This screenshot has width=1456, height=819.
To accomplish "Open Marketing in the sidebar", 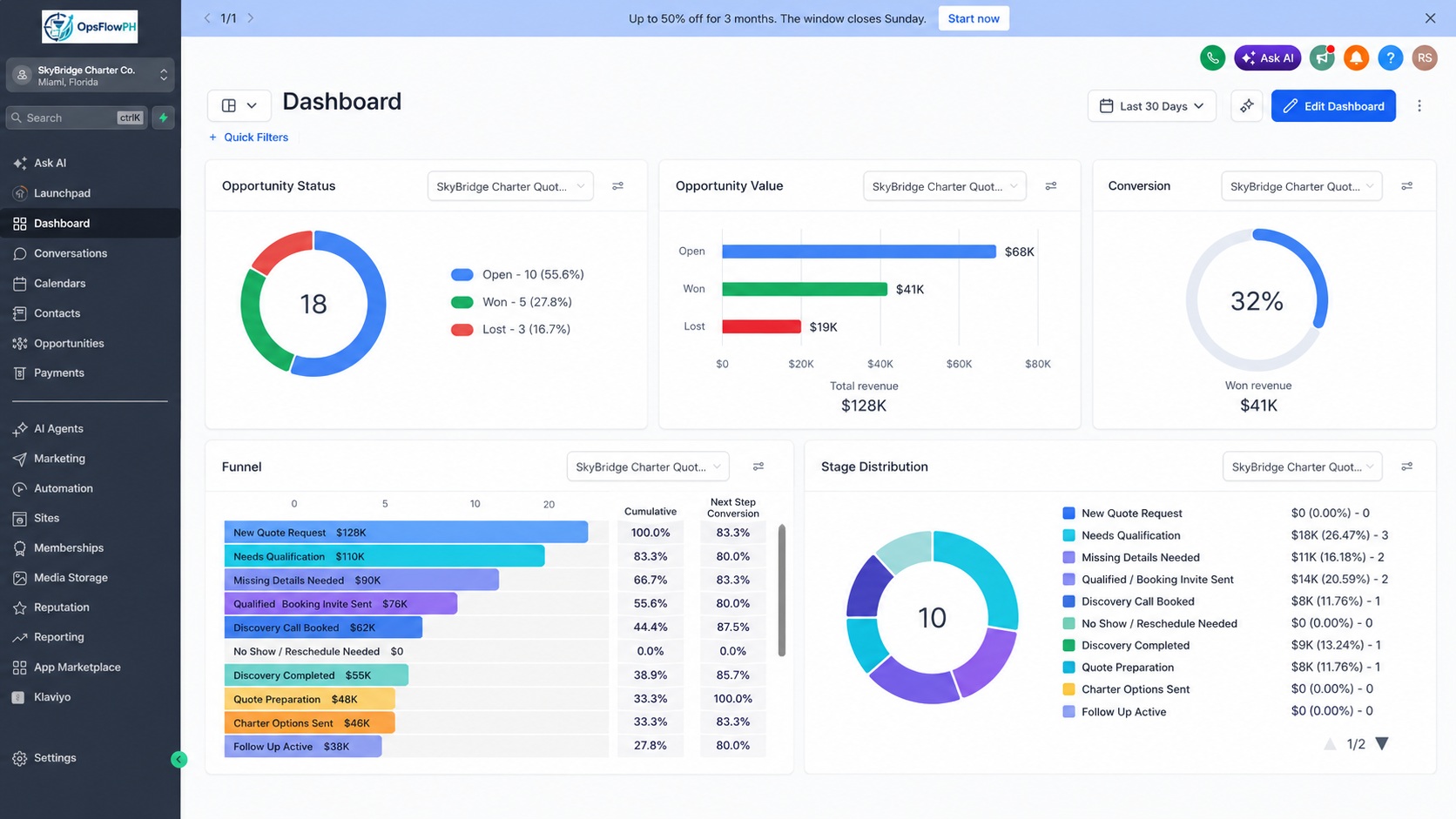I will (91, 459).
